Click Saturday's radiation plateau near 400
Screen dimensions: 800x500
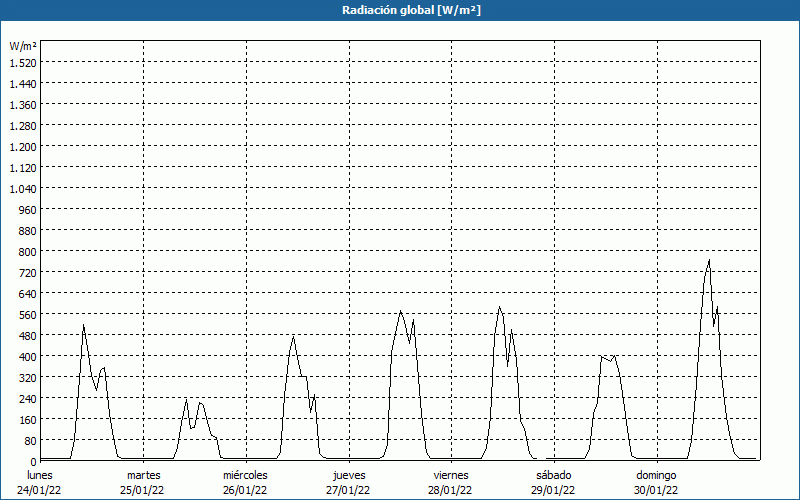click(608, 358)
